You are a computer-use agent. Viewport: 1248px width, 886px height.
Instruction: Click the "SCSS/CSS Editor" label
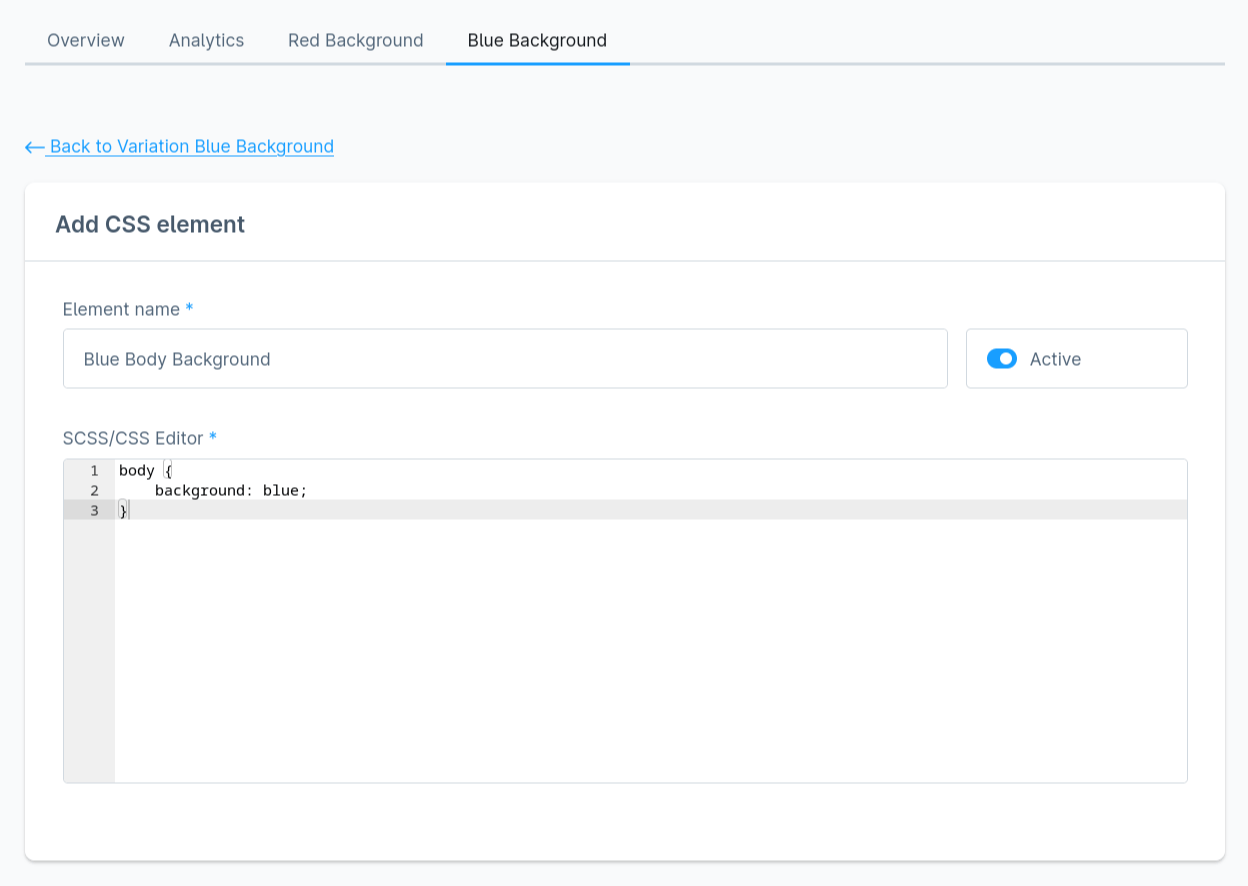[x=133, y=438]
